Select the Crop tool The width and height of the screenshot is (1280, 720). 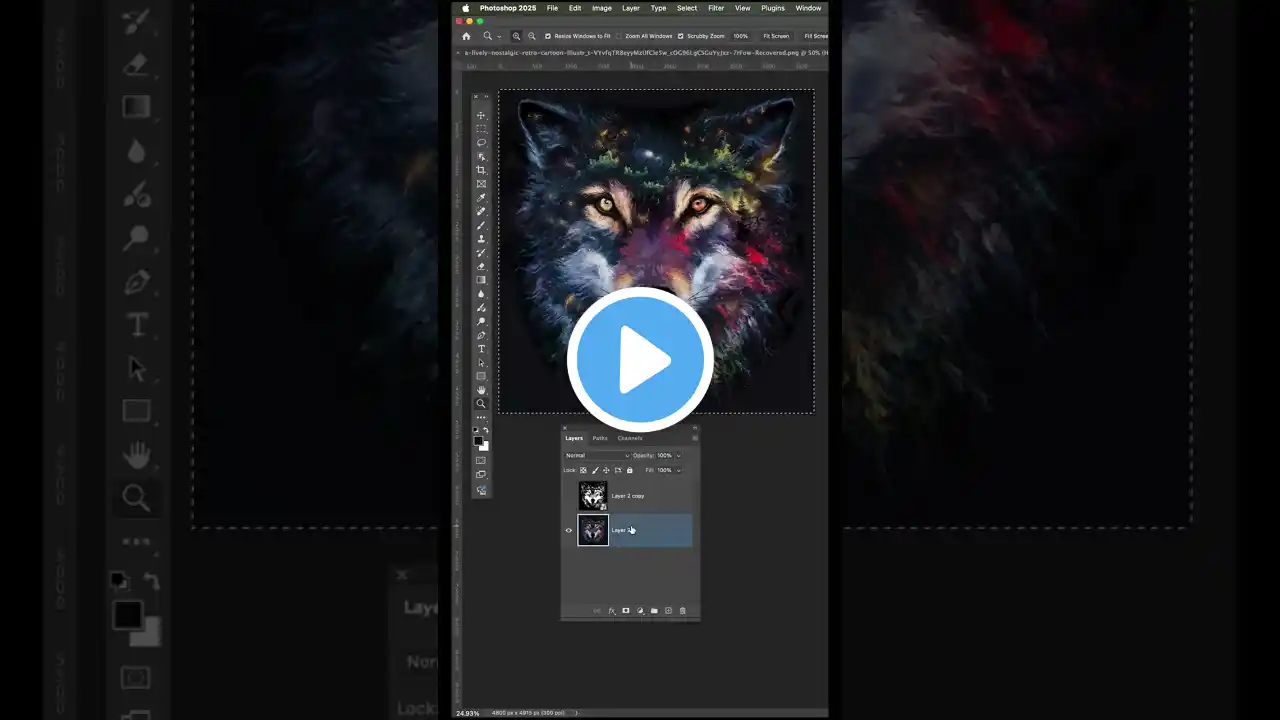(481, 170)
